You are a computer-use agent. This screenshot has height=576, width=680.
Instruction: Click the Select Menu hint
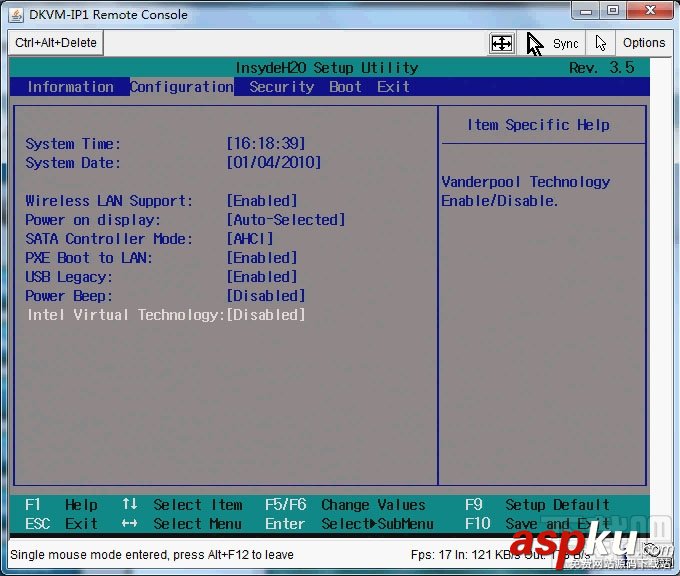coord(181,524)
